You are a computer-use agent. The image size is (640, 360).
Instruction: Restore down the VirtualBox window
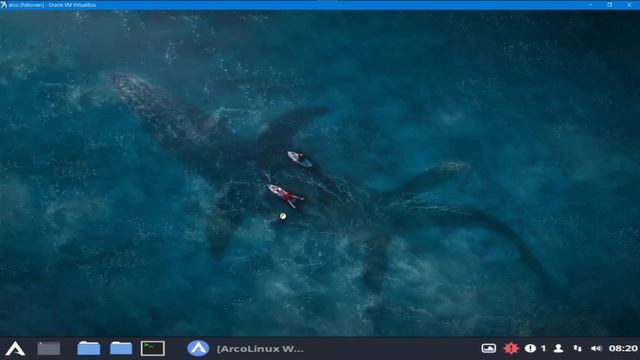coord(610,4)
